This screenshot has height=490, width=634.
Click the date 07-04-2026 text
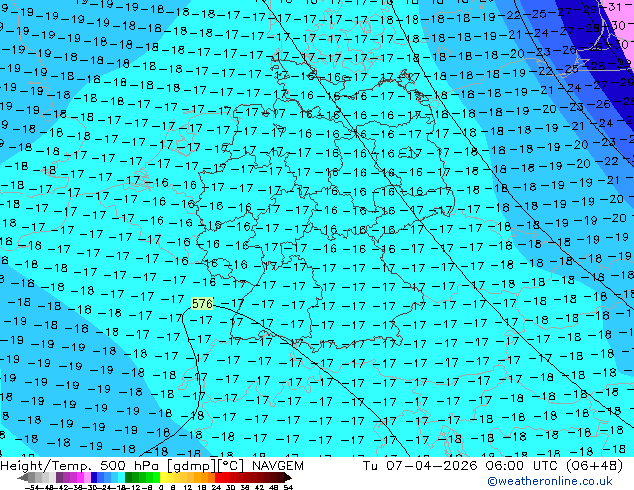pyautogui.click(x=432, y=466)
